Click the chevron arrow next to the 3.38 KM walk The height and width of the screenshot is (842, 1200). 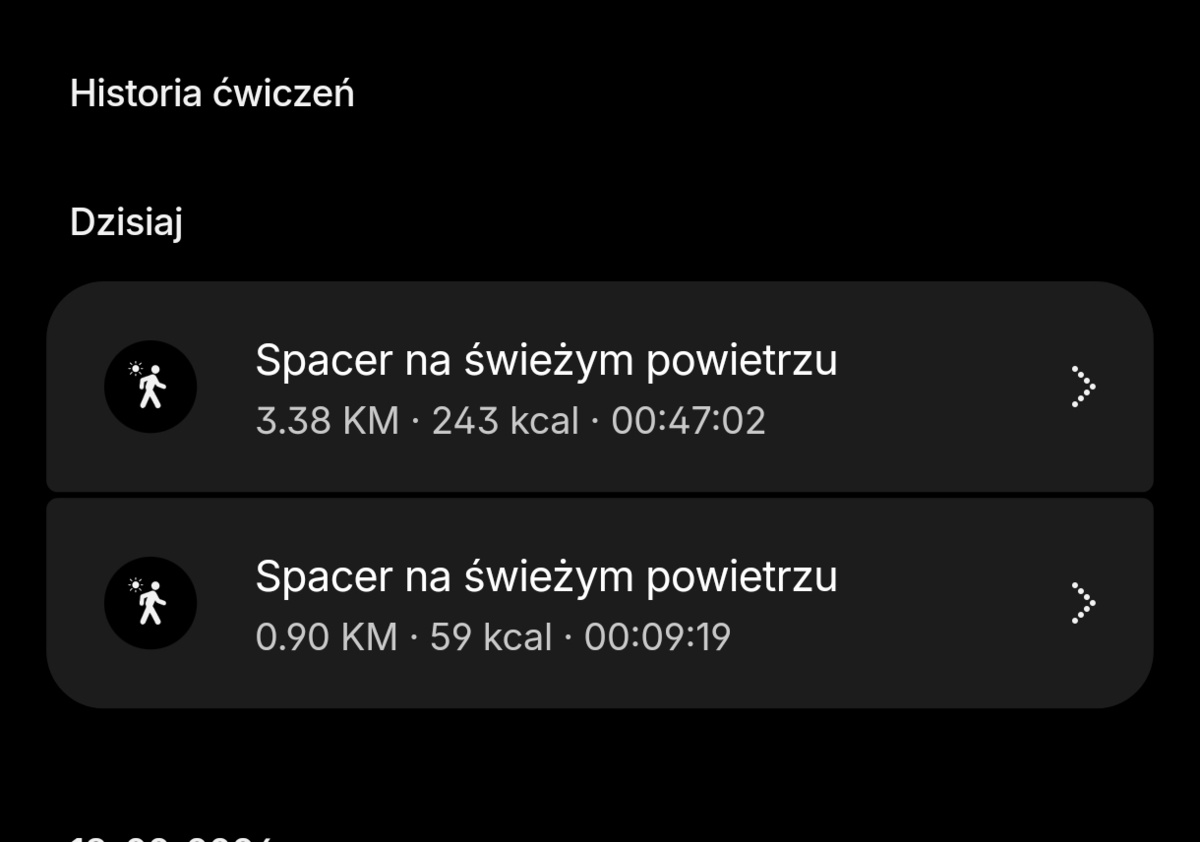coord(1083,387)
